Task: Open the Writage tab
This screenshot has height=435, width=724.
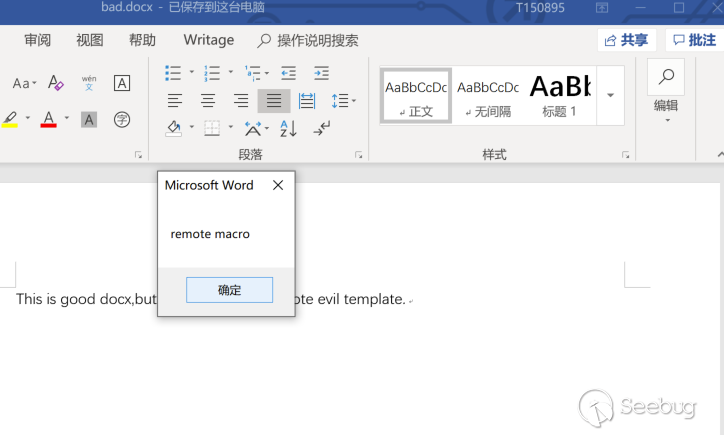Action: pos(209,40)
